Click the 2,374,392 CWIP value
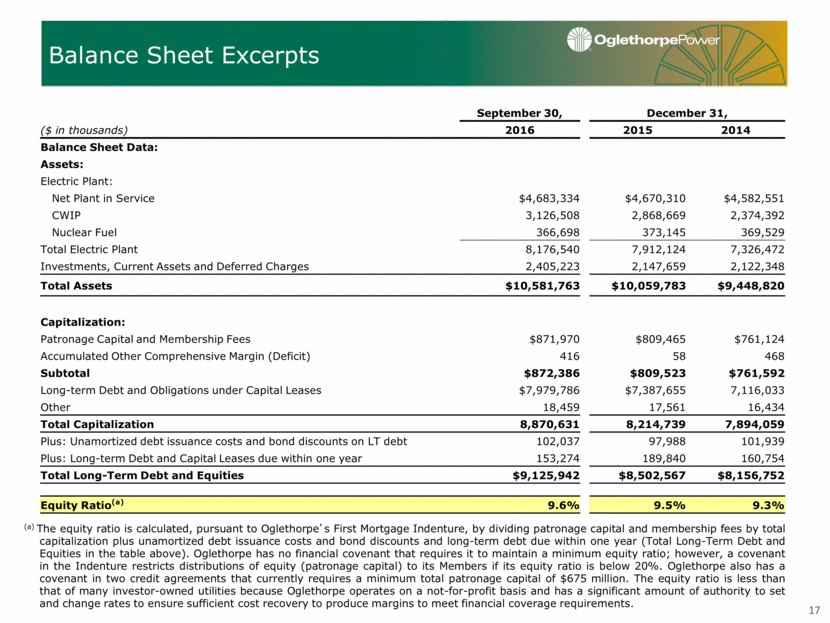Screen dimensions: 830x623 click(x=757, y=215)
